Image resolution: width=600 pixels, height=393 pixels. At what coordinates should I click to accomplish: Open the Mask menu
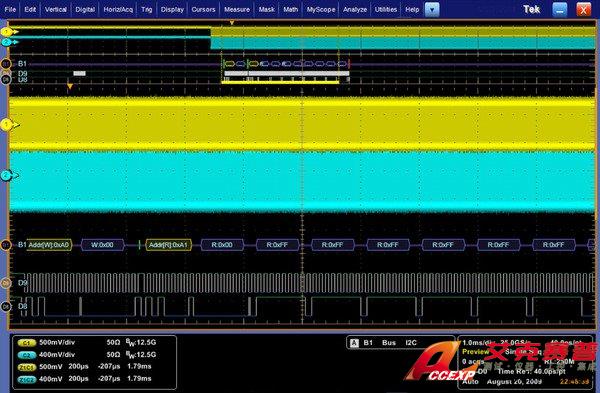coord(266,10)
